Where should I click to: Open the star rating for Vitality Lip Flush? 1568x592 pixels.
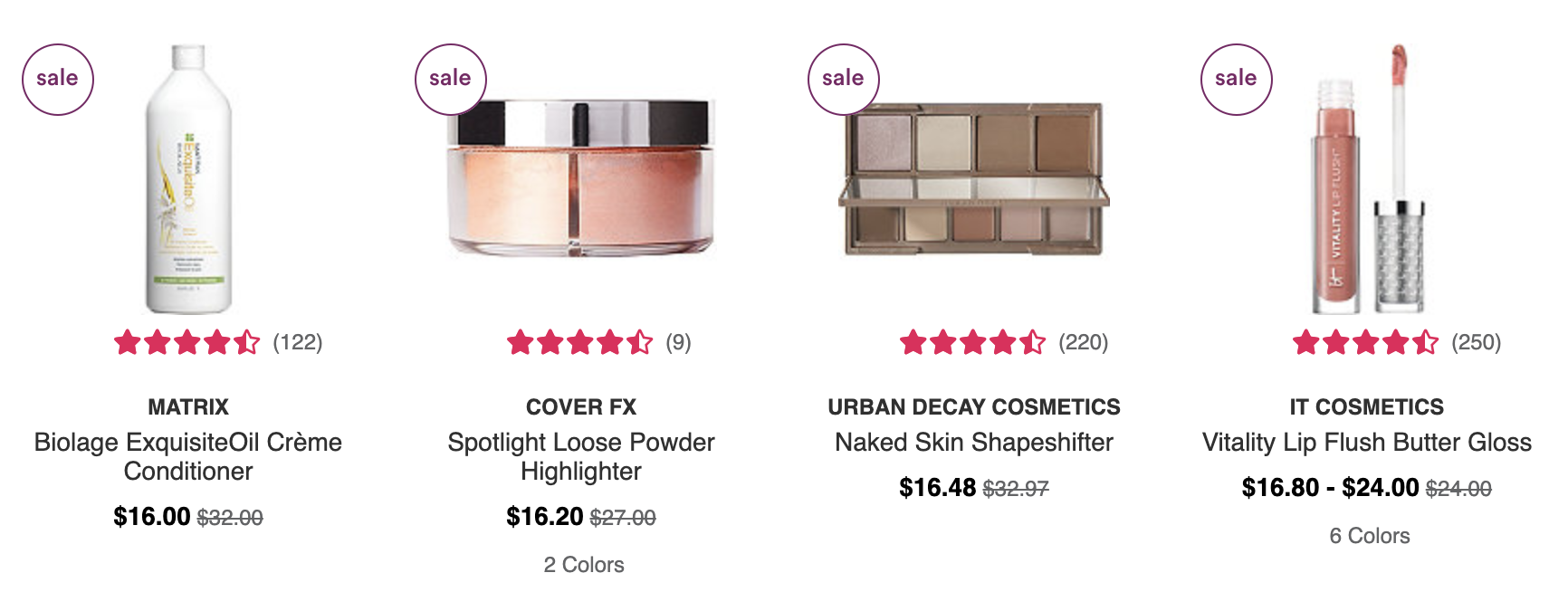point(1366,342)
